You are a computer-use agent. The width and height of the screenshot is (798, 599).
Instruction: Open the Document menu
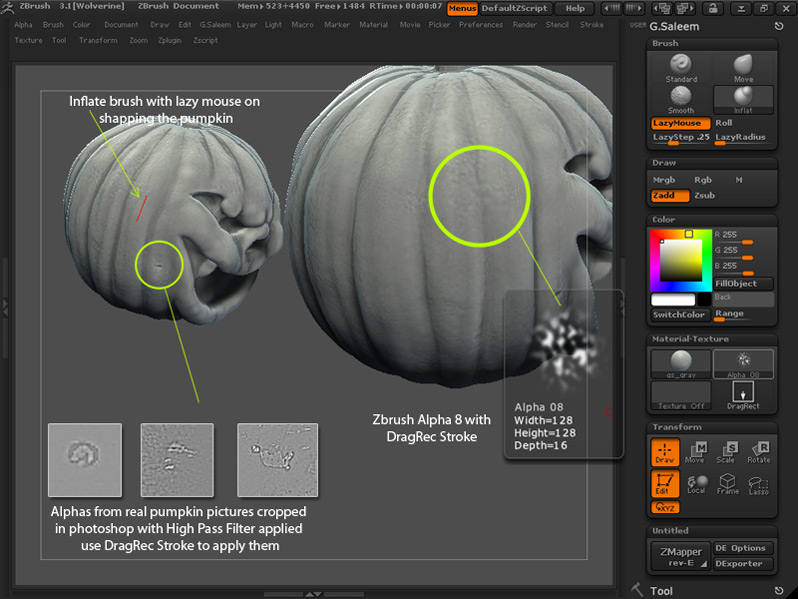tap(121, 24)
